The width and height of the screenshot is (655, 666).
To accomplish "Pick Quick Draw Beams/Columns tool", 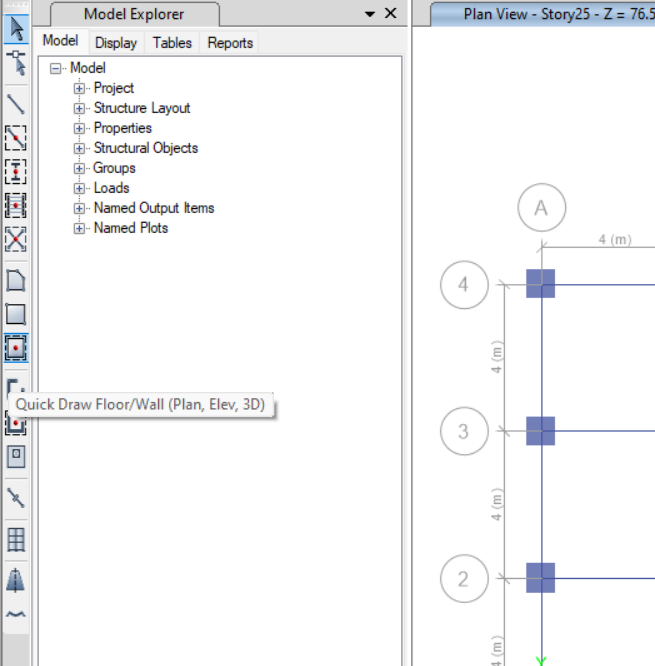I will [16, 138].
